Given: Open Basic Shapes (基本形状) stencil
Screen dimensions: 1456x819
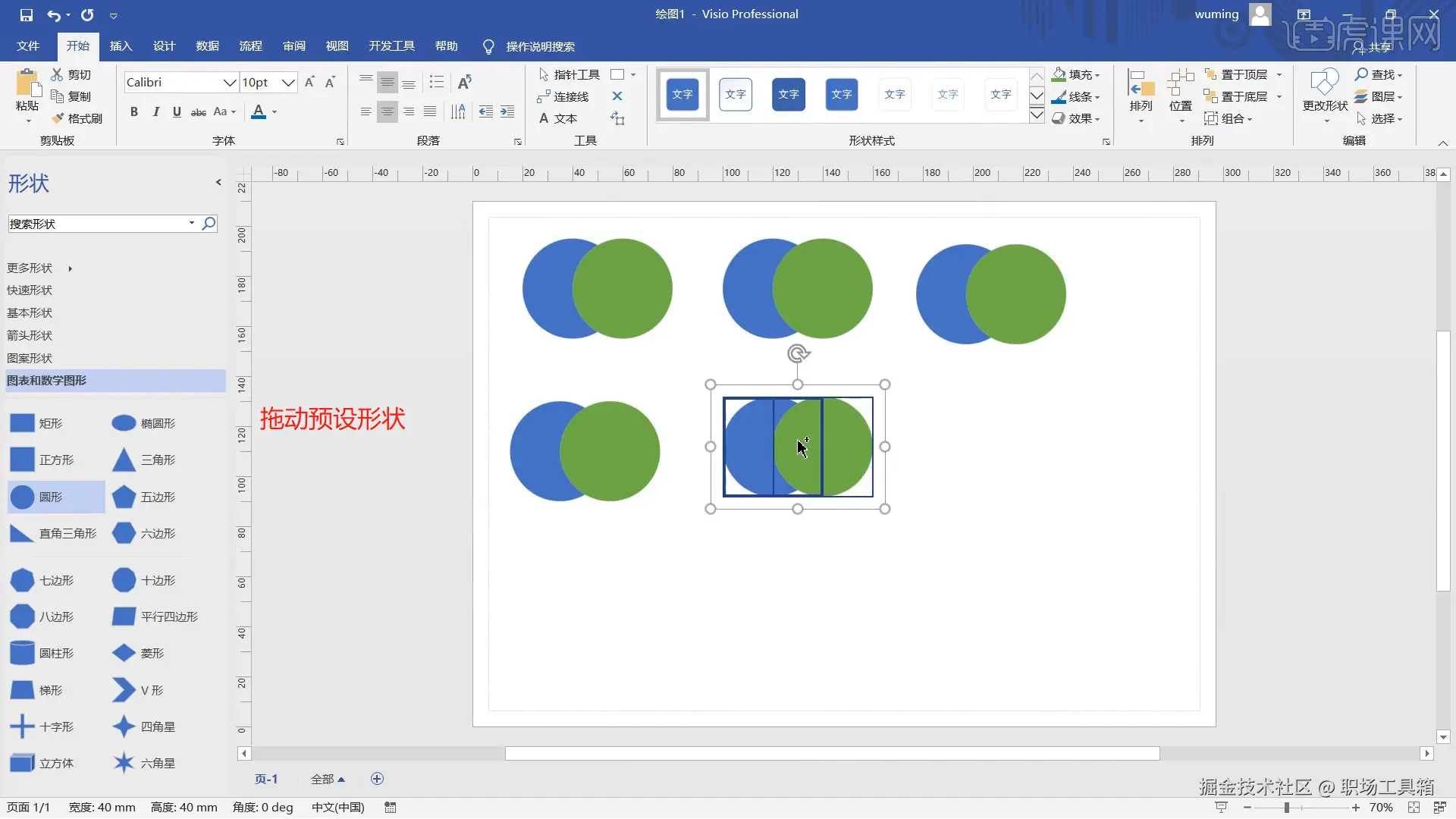Looking at the screenshot, I should [x=30, y=312].
